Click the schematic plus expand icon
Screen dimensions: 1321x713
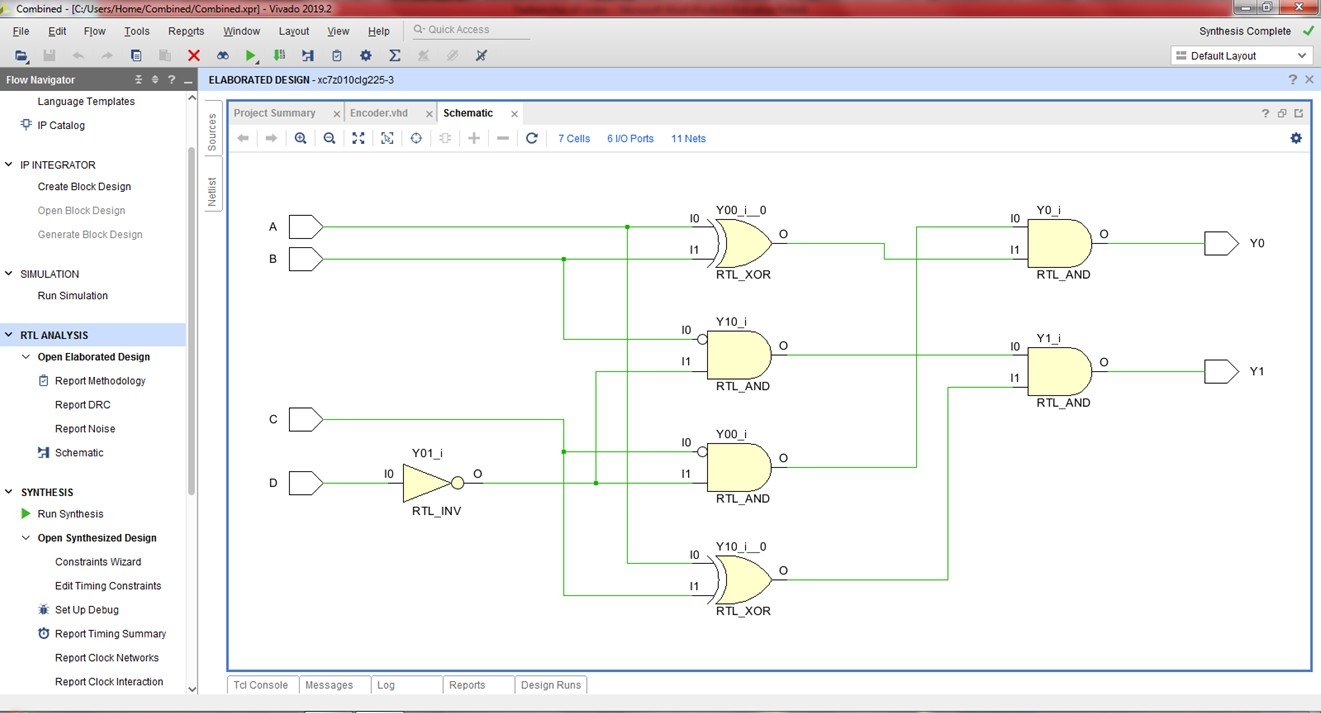[474, 138]
